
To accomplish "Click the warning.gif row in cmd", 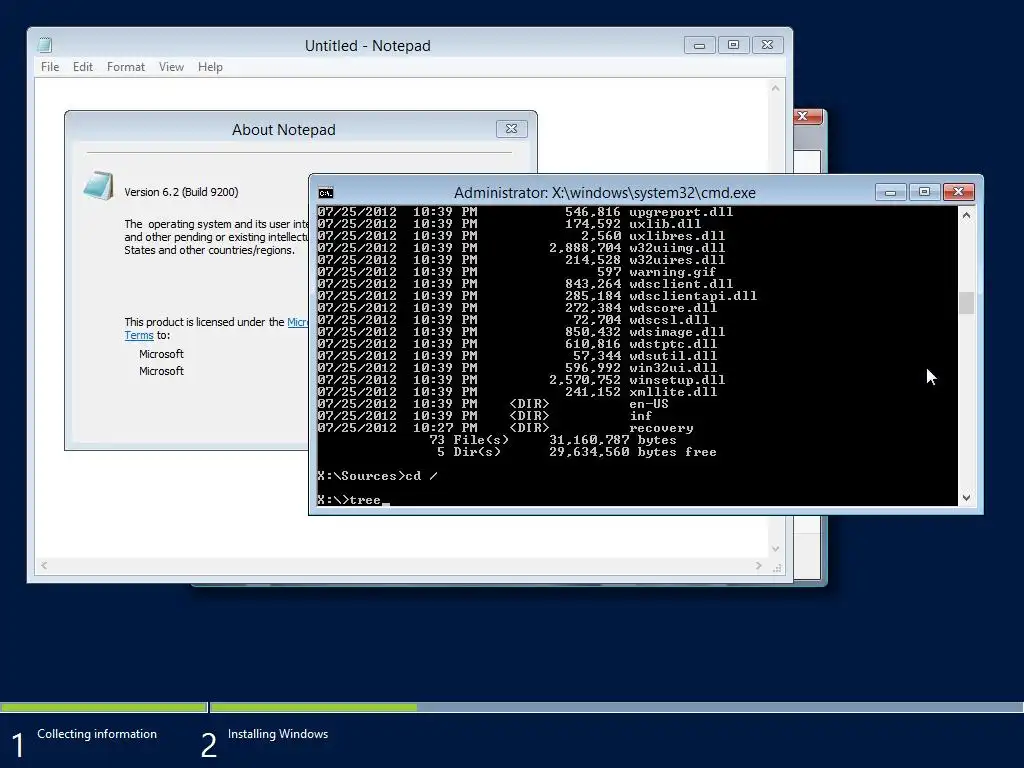I will point(517,272).
